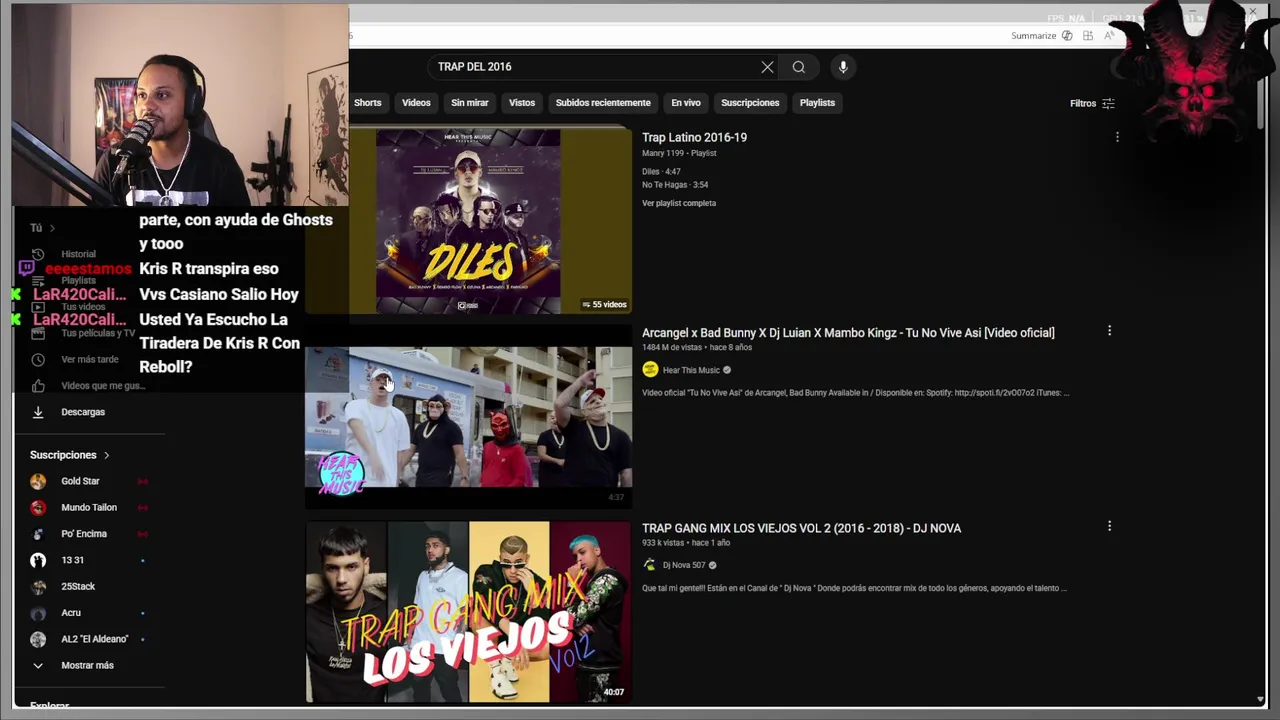Screen dimensions: 1280x720
Task: Select the En vivo filter chip
Action: (686, 103)
